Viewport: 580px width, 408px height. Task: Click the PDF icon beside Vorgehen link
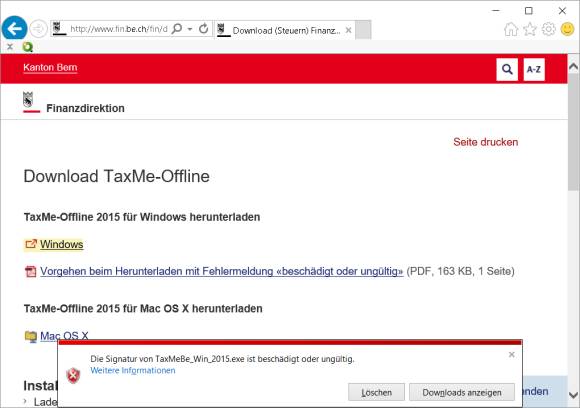(x=30, y=272)
